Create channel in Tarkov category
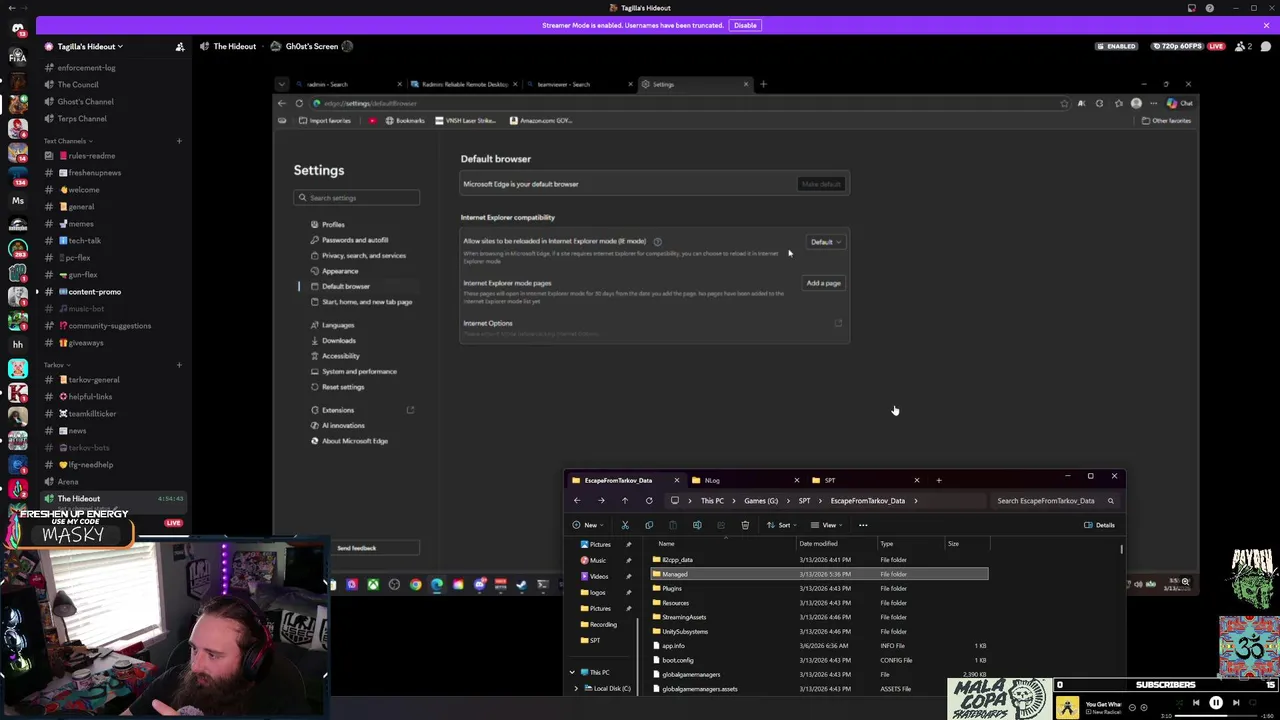The width and height of the screenshot is (1280, 720). coord(179,365)
